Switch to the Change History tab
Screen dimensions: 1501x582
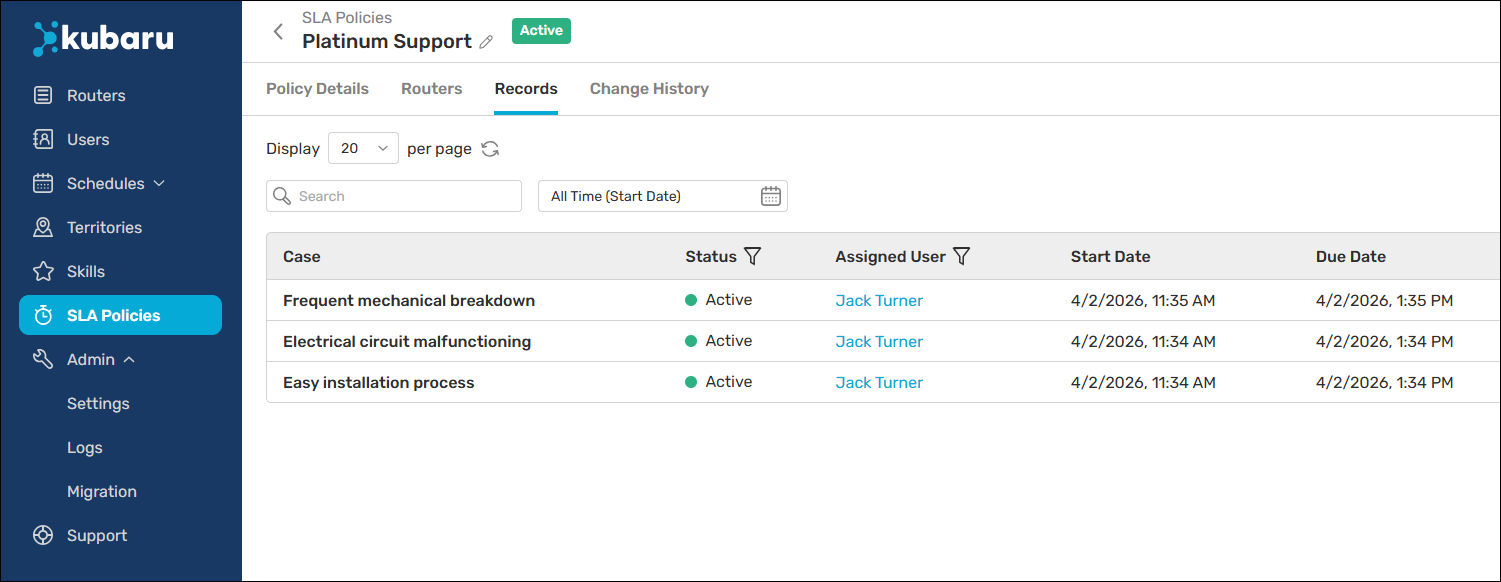coord(649,89)
